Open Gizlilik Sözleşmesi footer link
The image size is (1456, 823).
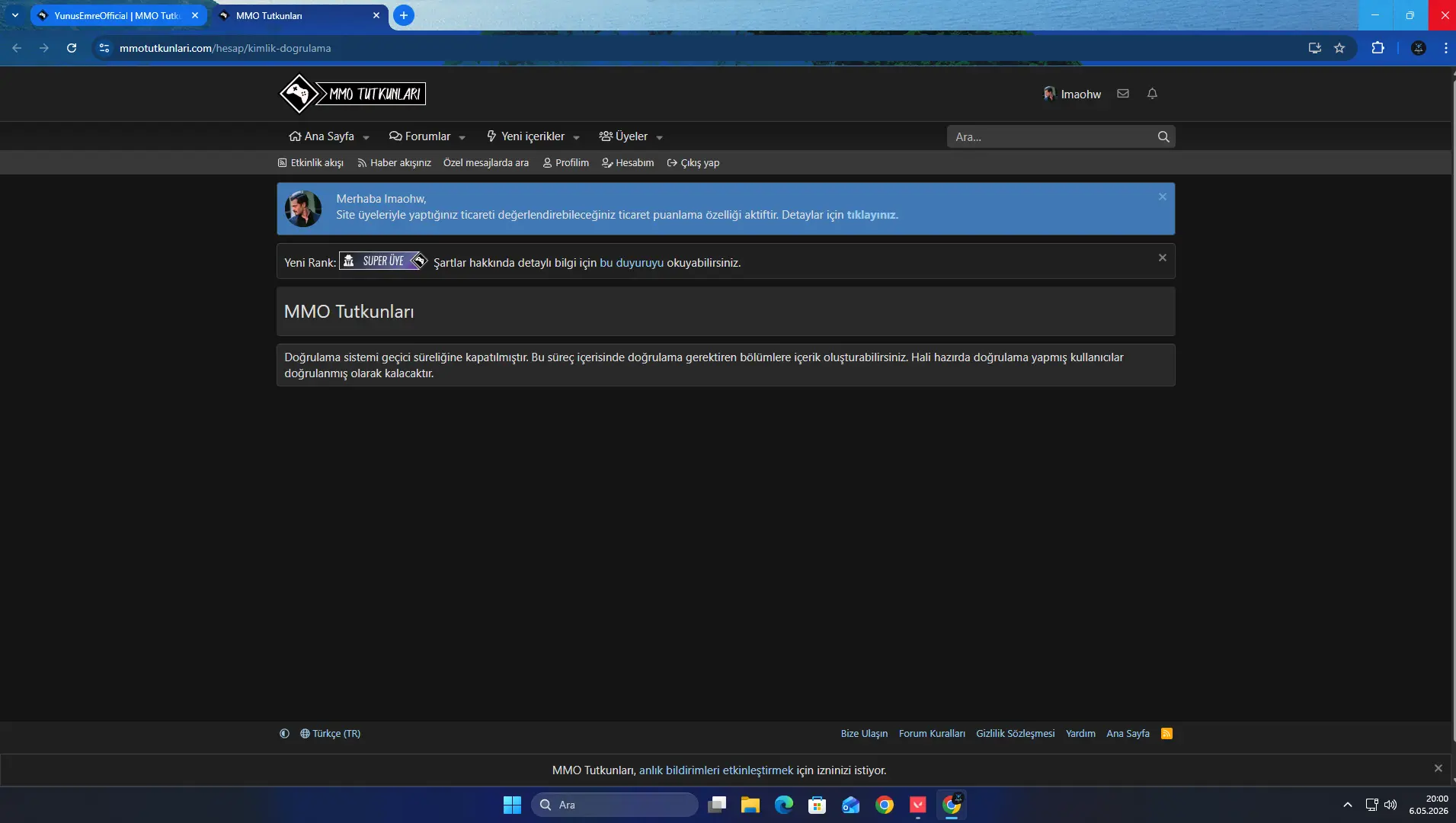[x=1016, y=734]
